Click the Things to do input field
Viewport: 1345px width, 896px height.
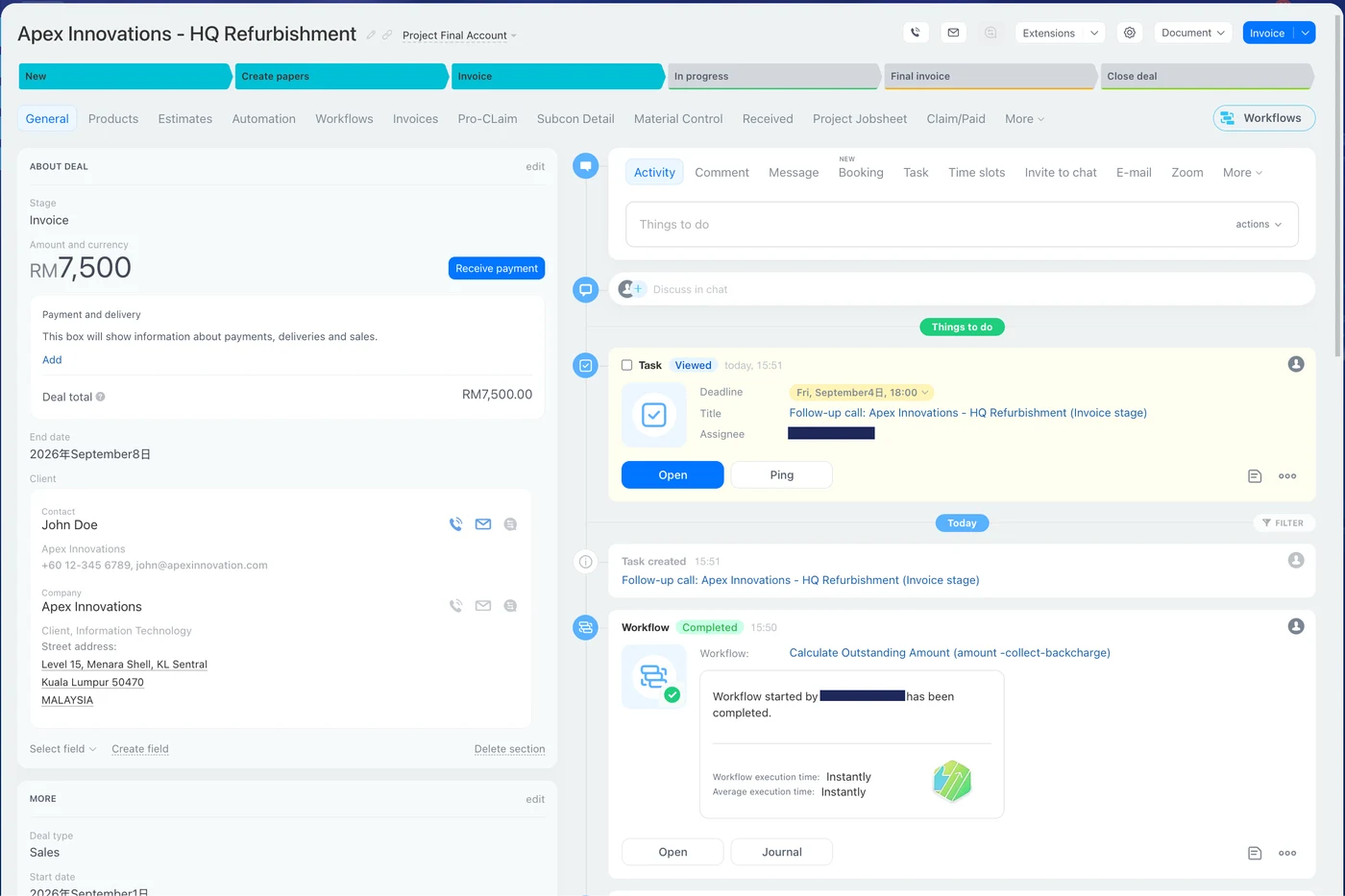[x=962, y=225]
